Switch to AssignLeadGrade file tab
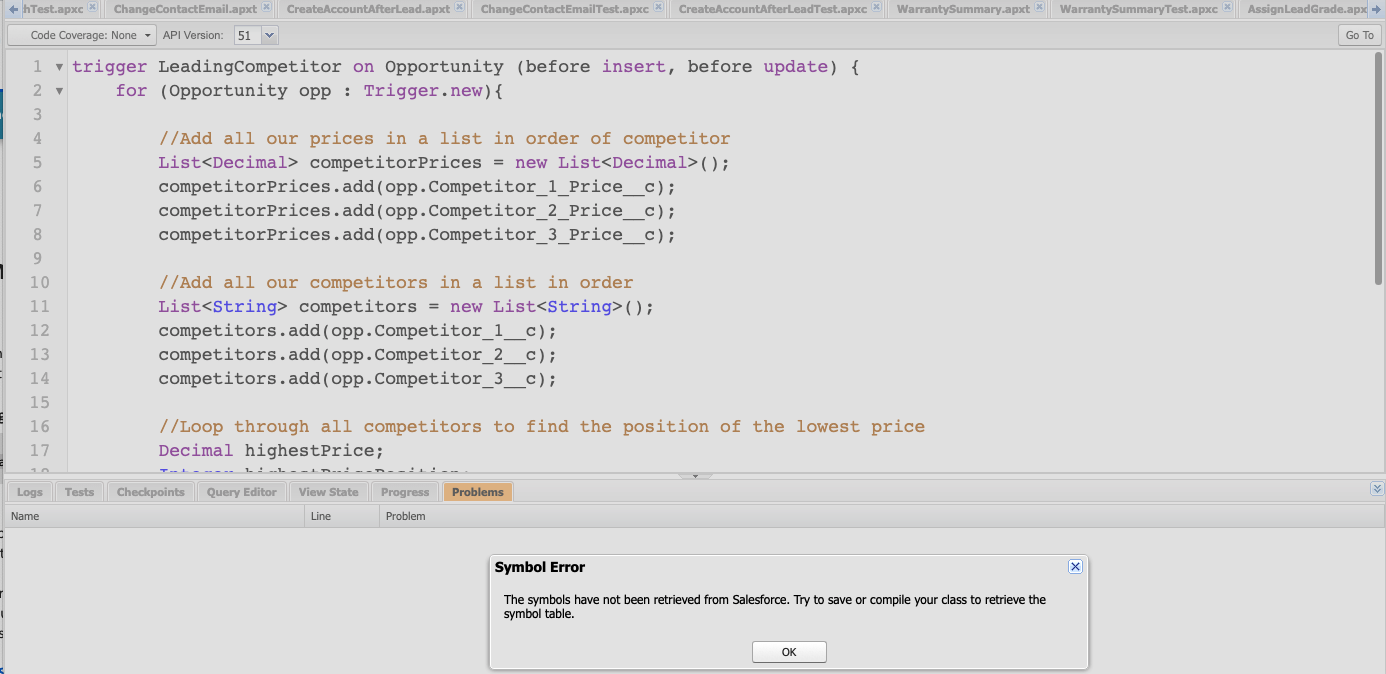 point(1307,9)
